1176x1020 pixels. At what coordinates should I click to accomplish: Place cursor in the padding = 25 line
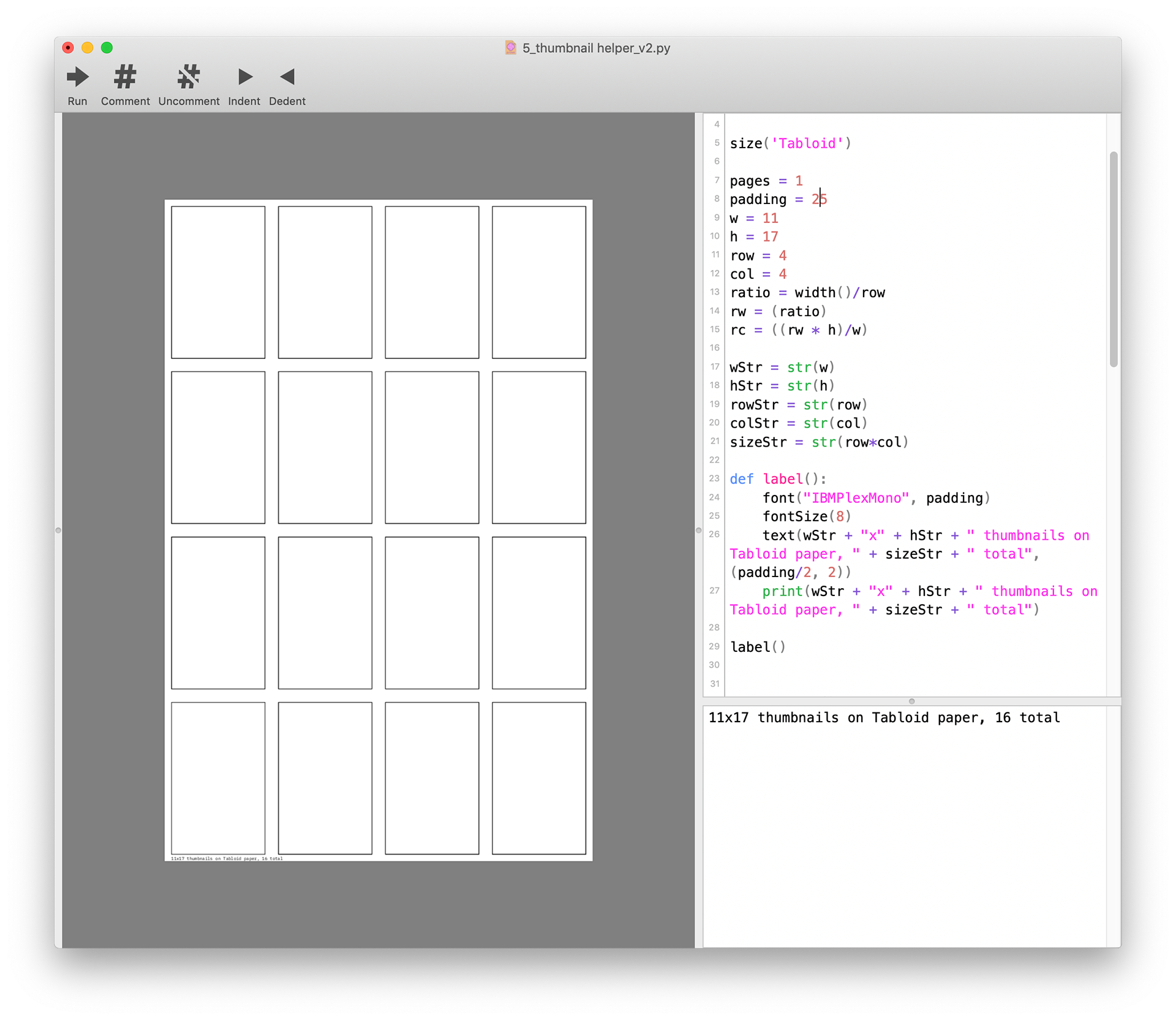point(778,200)
